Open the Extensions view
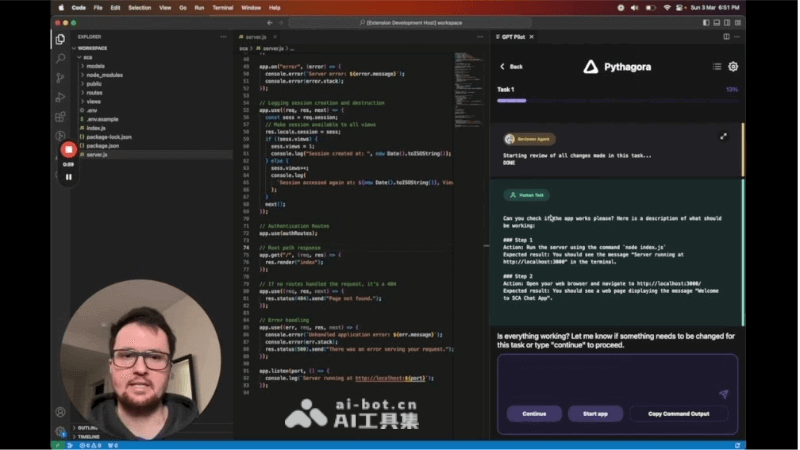Image resolution: width=800 pixels, height=450 pixels. tap(61, 117)
